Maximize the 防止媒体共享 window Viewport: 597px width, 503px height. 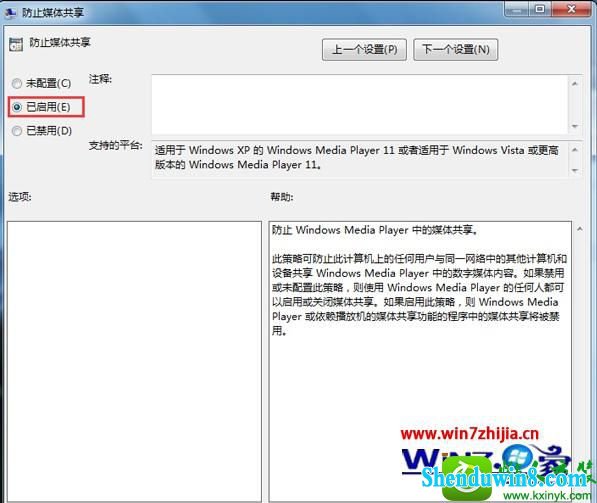540,9
